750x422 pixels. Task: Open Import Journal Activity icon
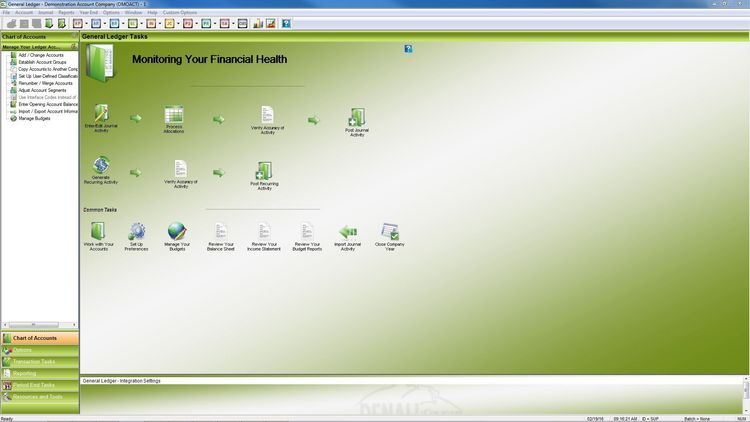pyautogui.click(x=348, y=232)
